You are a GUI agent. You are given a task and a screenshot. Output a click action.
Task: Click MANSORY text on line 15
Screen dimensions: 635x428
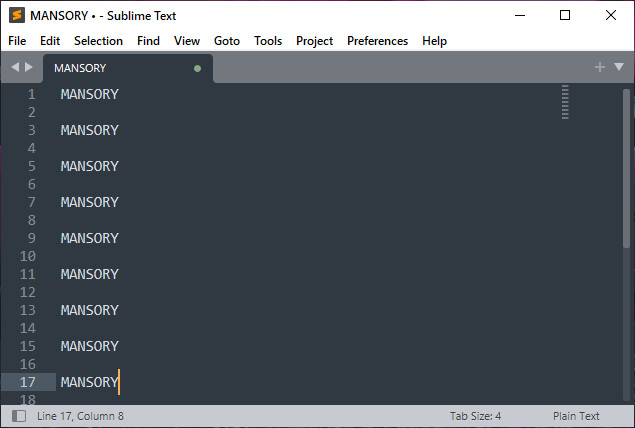[89, 346]
